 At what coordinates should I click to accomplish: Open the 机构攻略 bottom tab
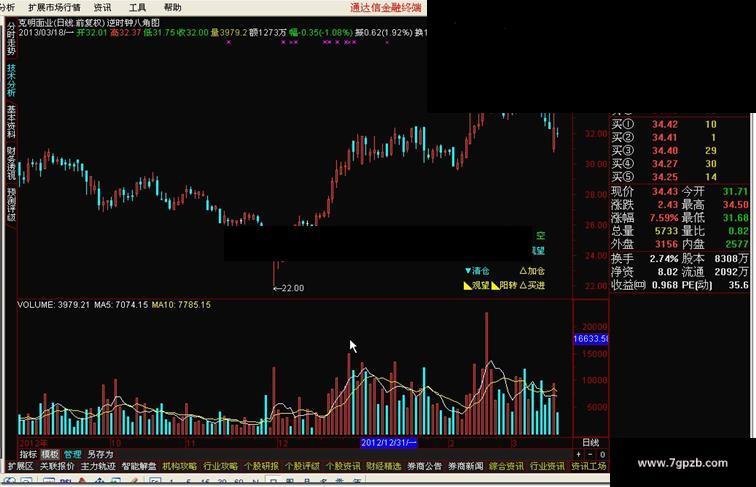(179, 466)
